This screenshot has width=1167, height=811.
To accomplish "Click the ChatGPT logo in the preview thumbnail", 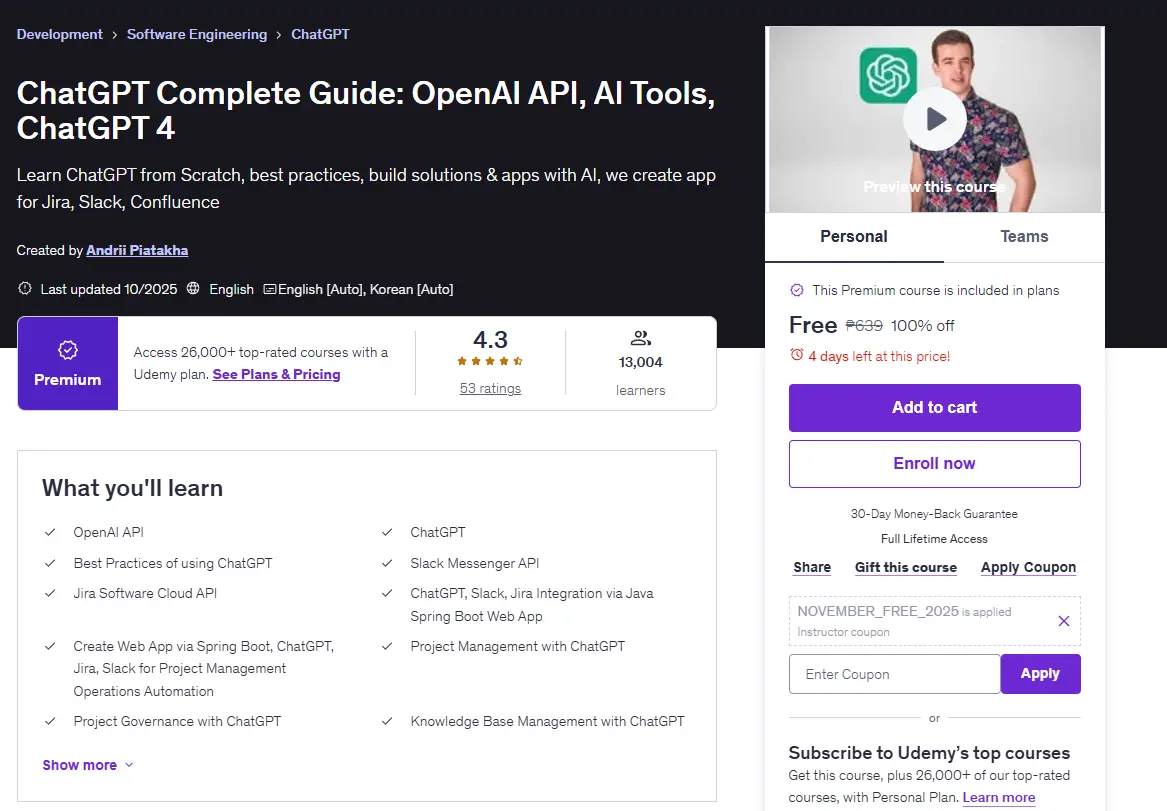I will 888,75.
